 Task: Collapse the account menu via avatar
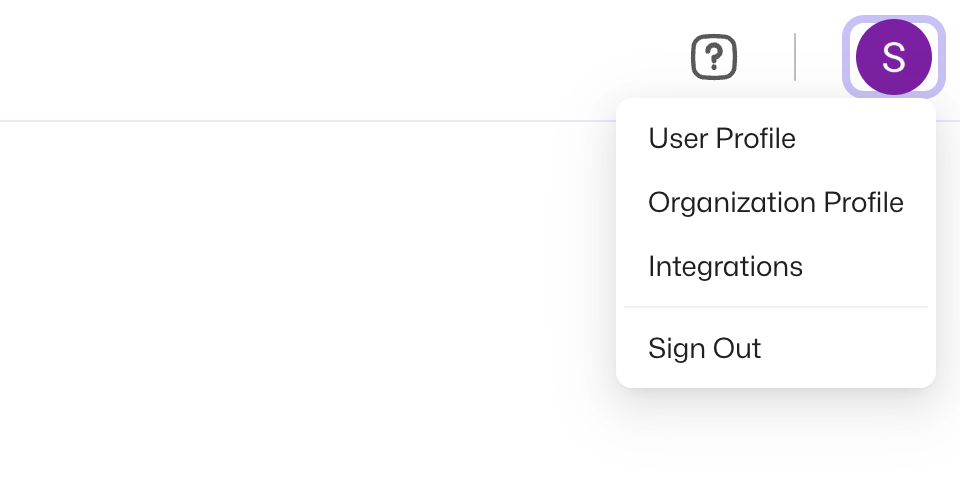pyautogui.click(x=893, y=57)
